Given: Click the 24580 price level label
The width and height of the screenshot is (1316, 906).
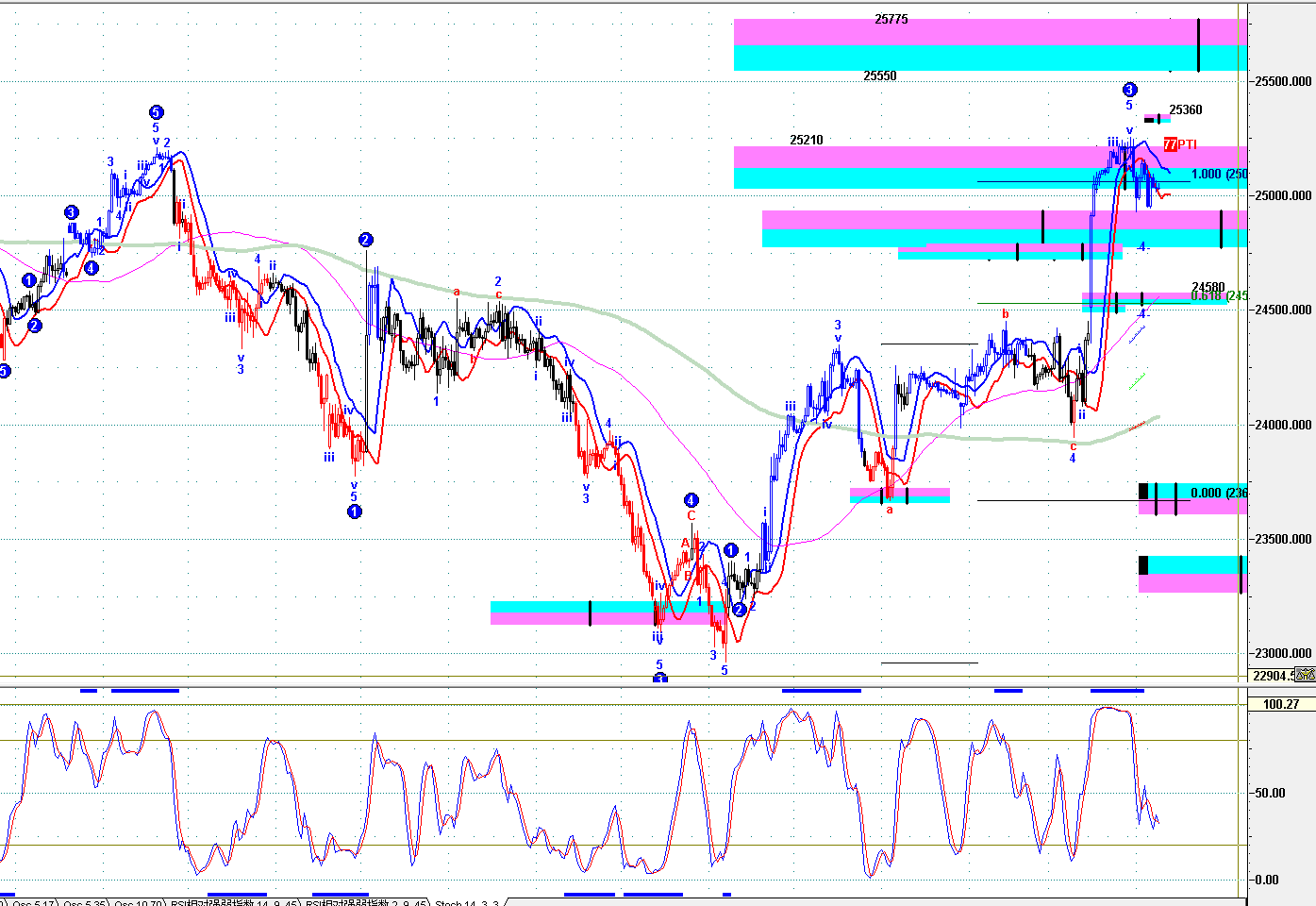Looking at the screenshot, I should [x=1208, y=287].
